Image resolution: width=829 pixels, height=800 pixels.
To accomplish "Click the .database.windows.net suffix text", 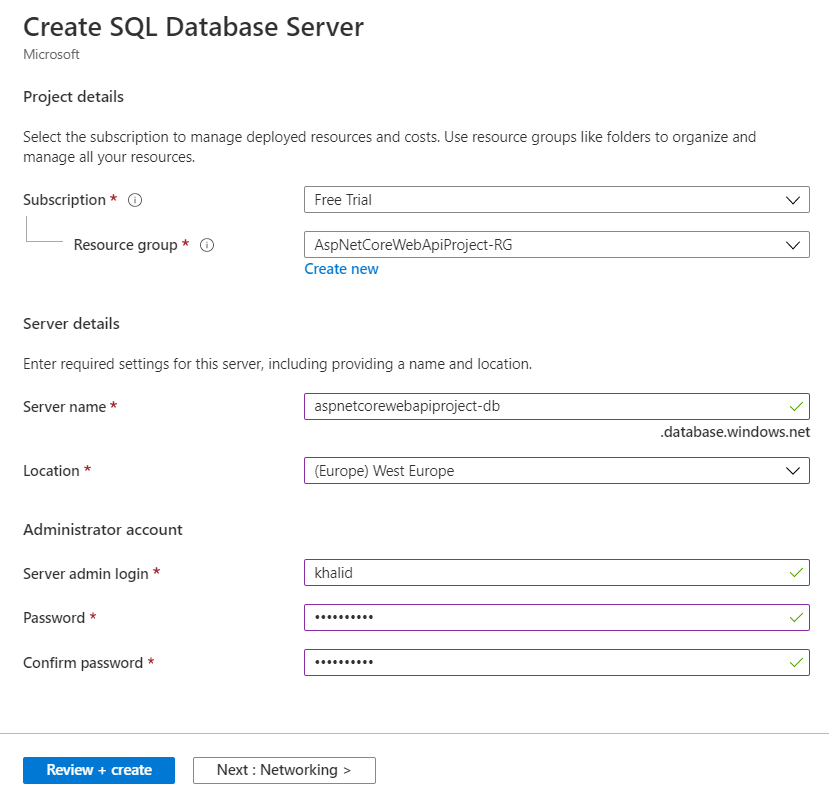I will pos(735,432).
